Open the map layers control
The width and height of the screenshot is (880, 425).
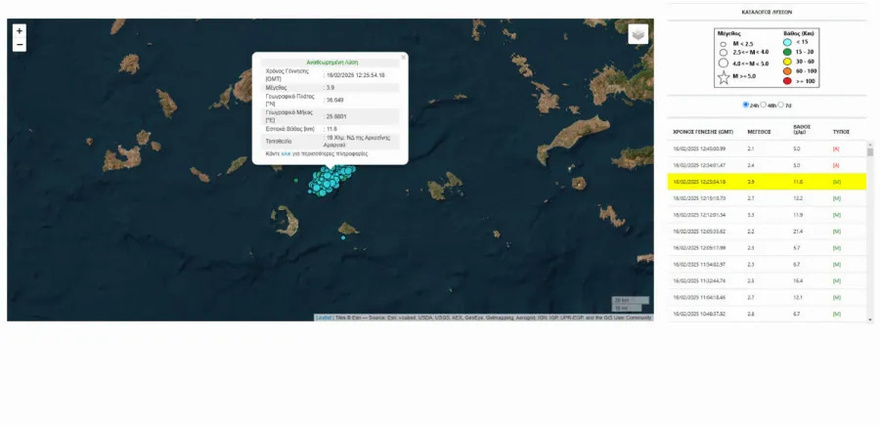point(638,35)
